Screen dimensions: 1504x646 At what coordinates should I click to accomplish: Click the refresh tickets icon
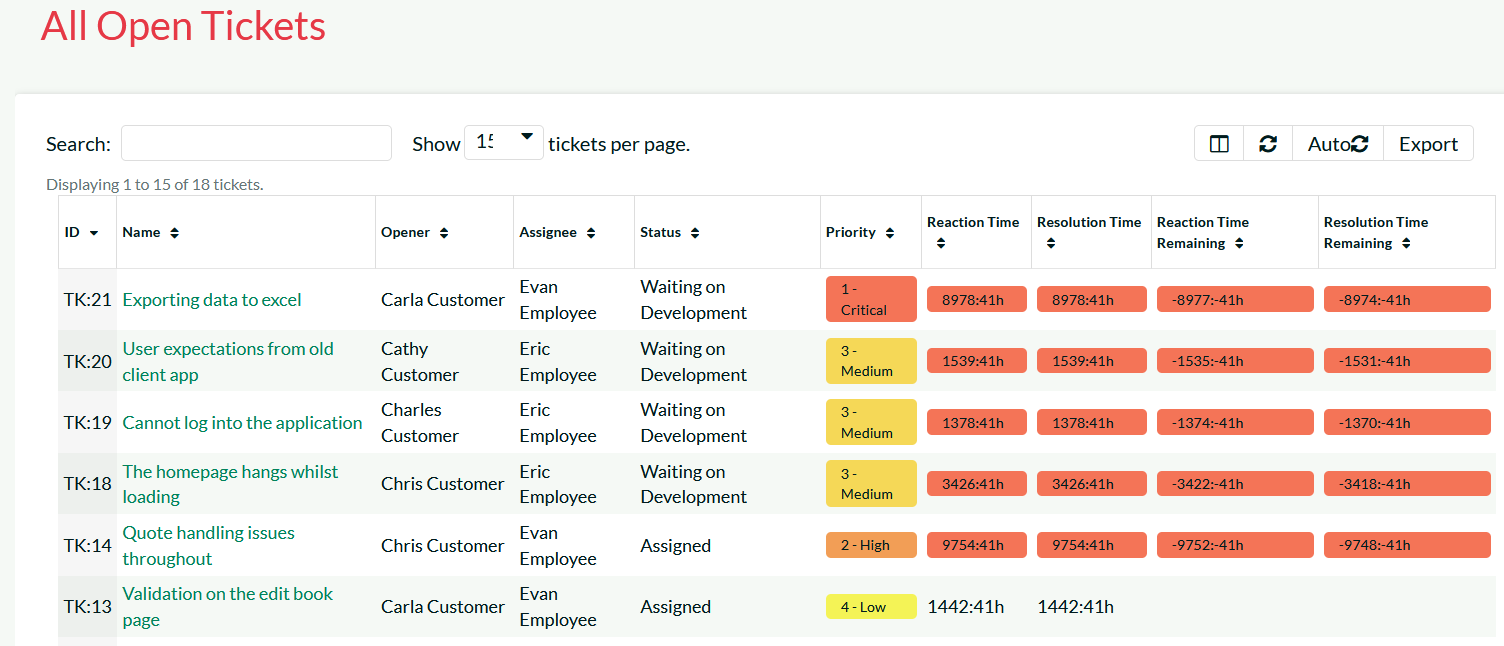point(1268,144)
